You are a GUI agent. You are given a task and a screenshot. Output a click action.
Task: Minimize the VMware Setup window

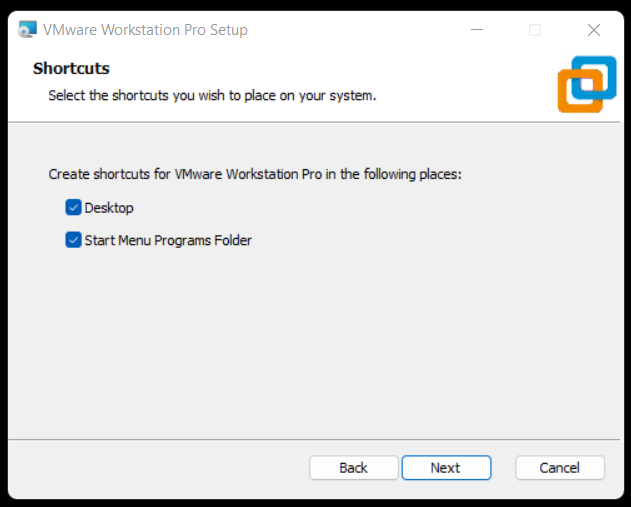click(477, 30)
